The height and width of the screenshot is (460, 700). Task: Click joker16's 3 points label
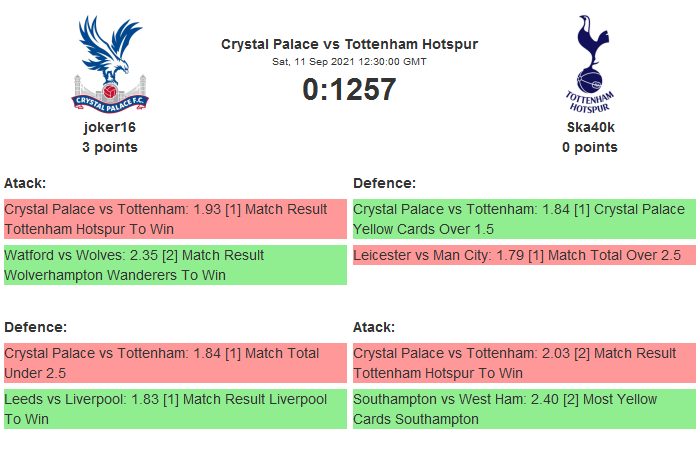coord(110,147)
